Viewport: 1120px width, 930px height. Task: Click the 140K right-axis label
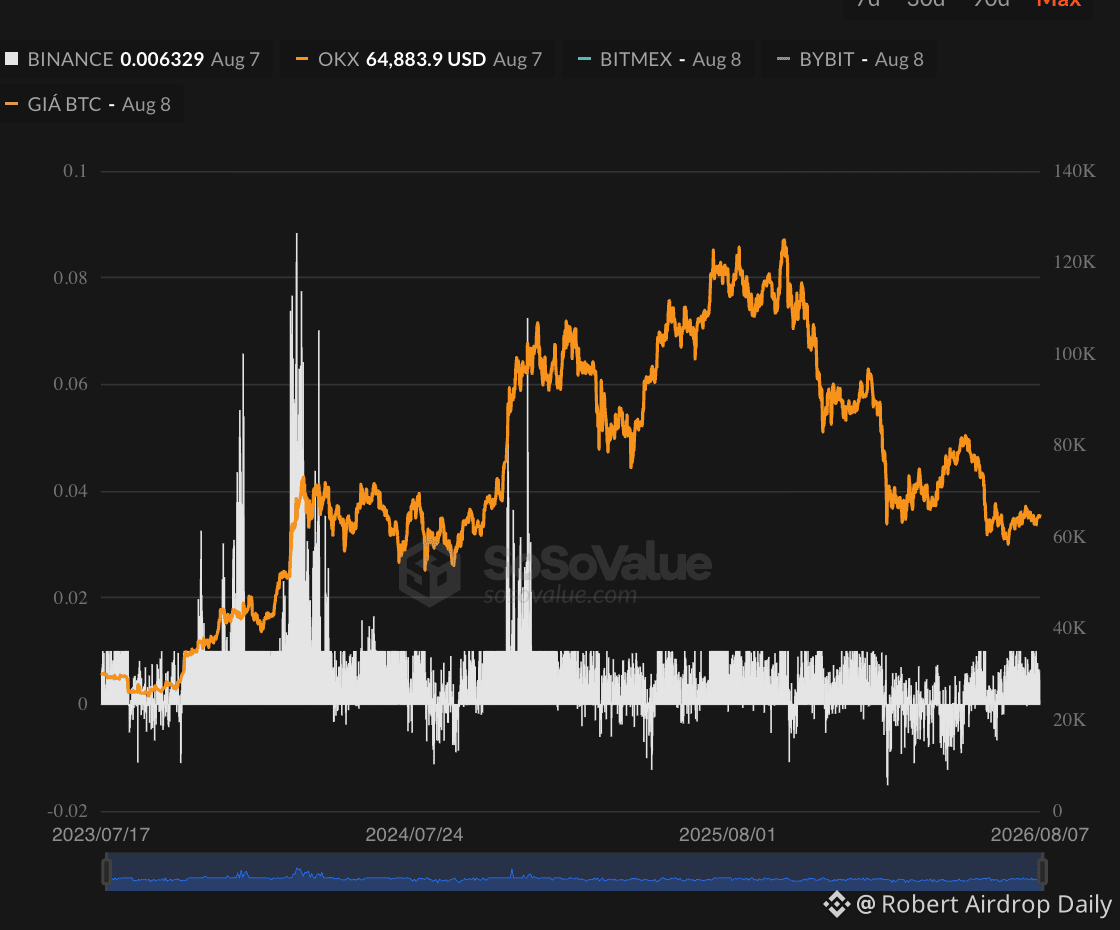pyautogui.click(x=1074, y=171)
